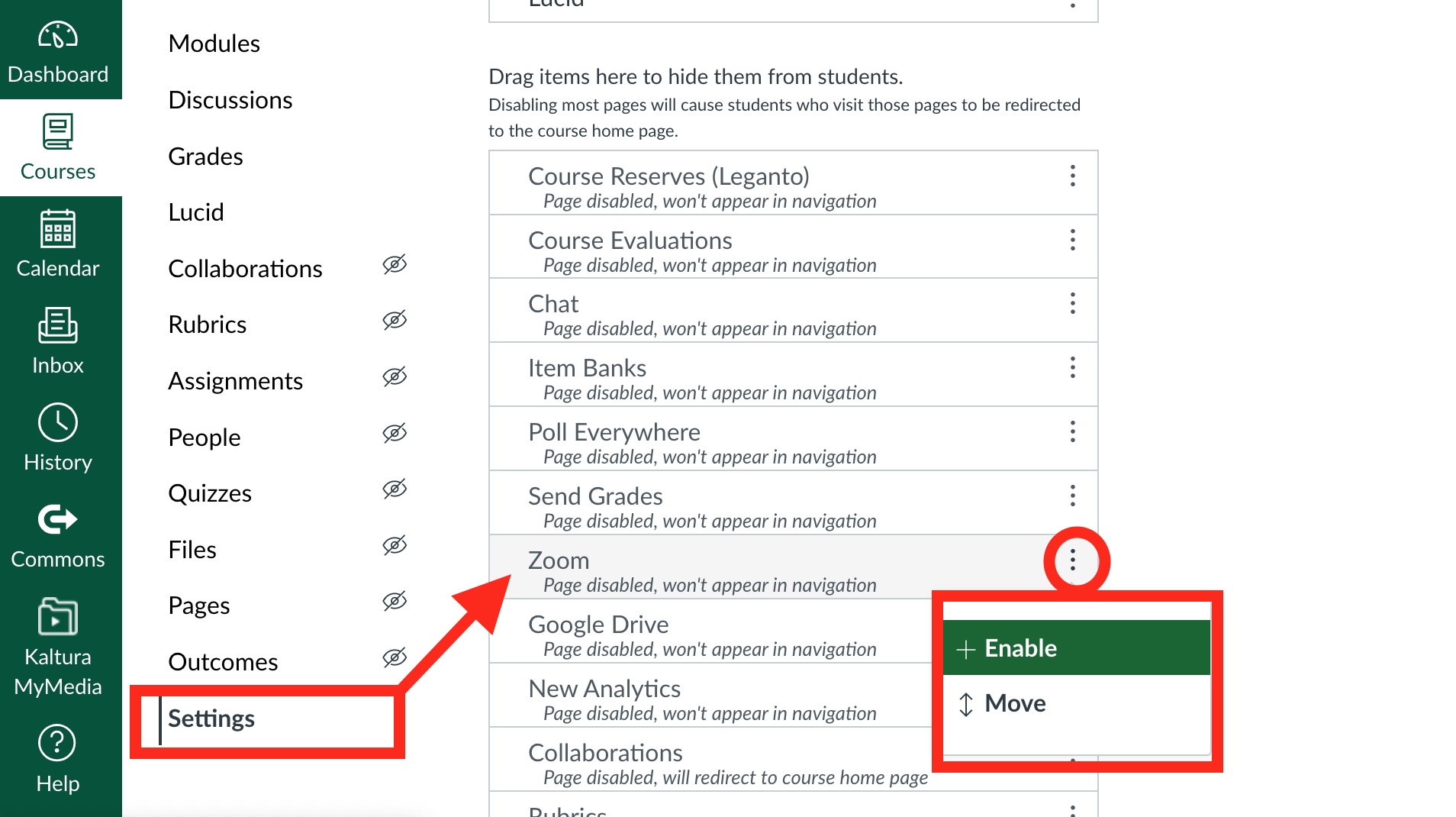The image size is (1456, 817).
Task: Open the Dashboard from the sidebar
Action: (58, 50)
